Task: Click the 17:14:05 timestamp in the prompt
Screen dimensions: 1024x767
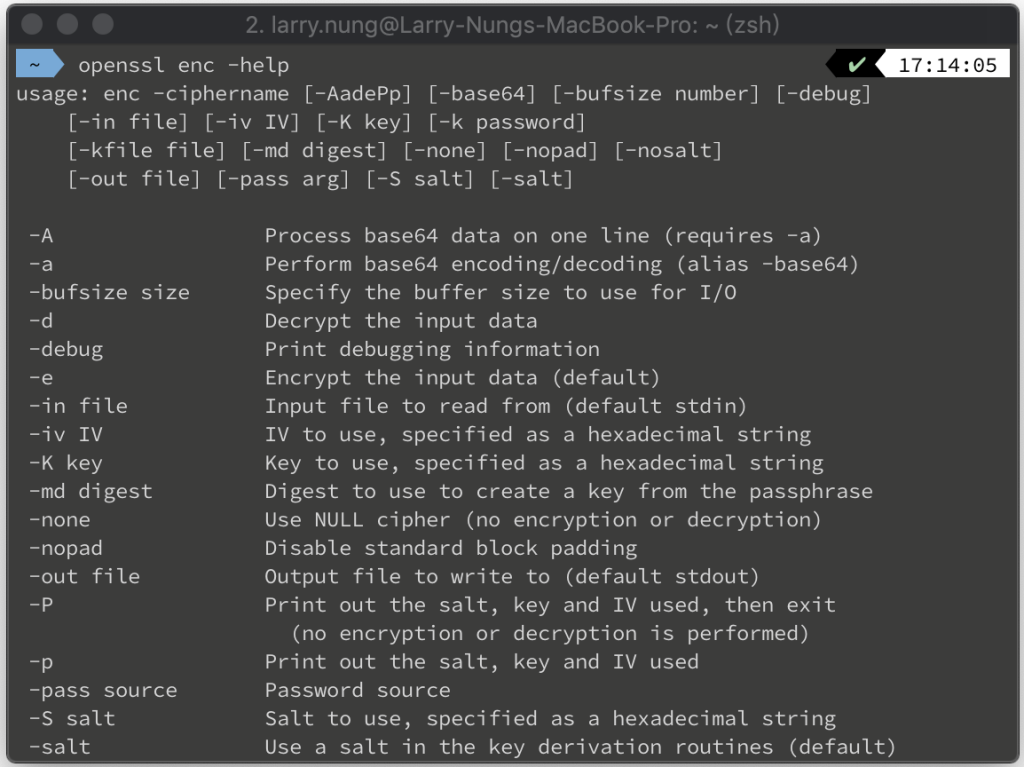Action: pyautogui.click(x=947, y=65)
